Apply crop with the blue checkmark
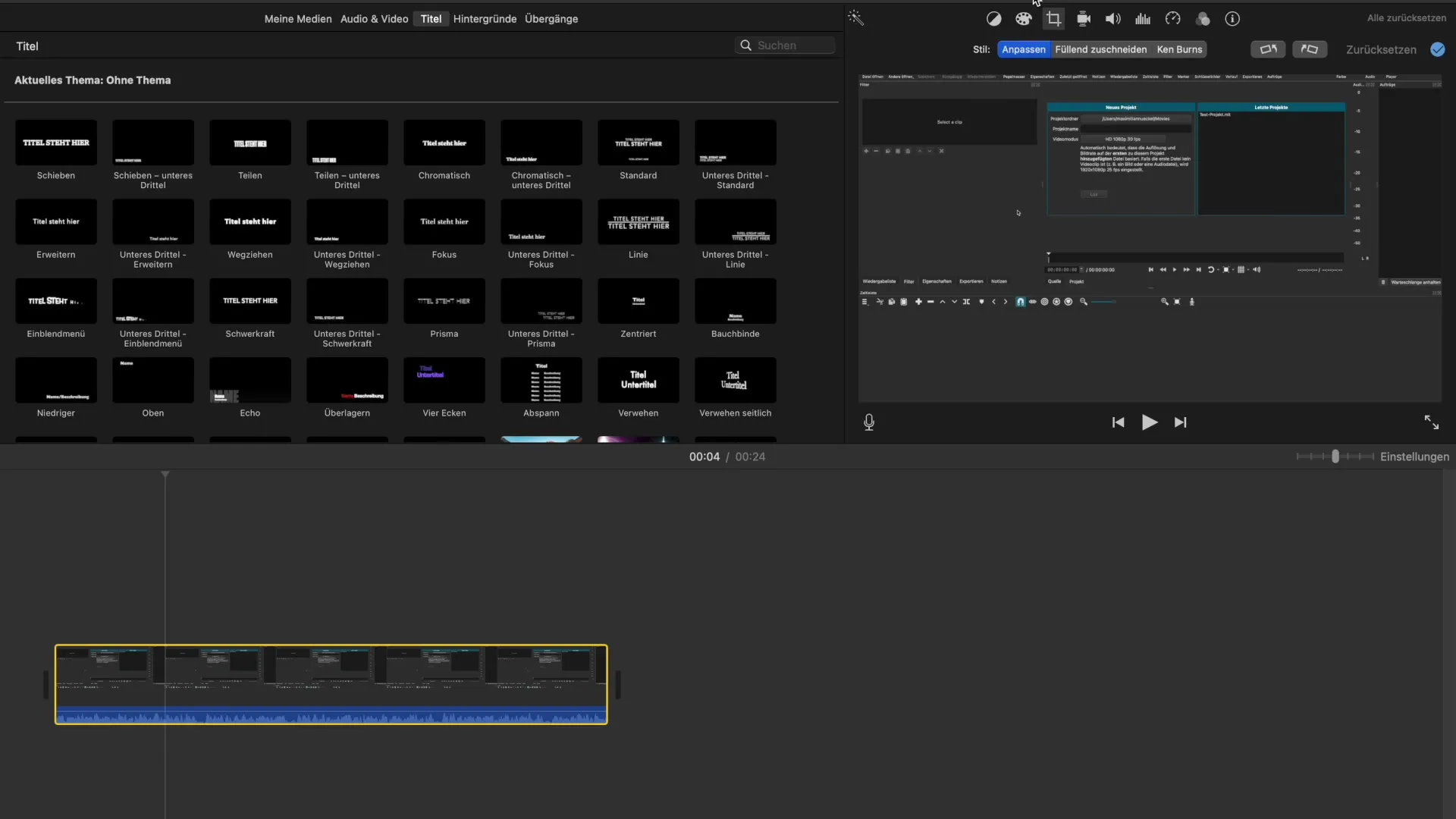Image resolution: width=1456 pixels, height=819 pixels. 1438,49
